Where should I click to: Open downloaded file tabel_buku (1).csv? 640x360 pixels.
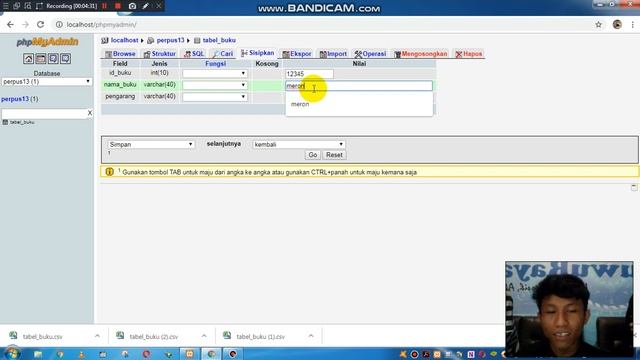pyautogui.click(x=260, y=336)
